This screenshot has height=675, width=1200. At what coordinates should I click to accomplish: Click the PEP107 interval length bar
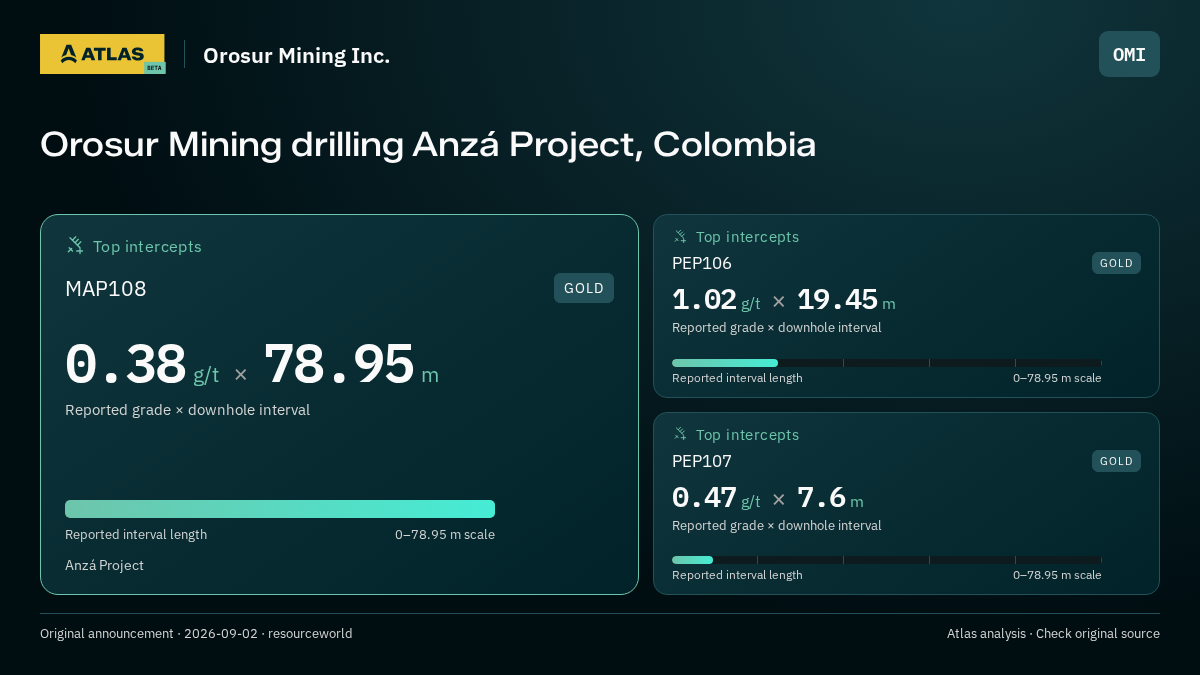887,560
